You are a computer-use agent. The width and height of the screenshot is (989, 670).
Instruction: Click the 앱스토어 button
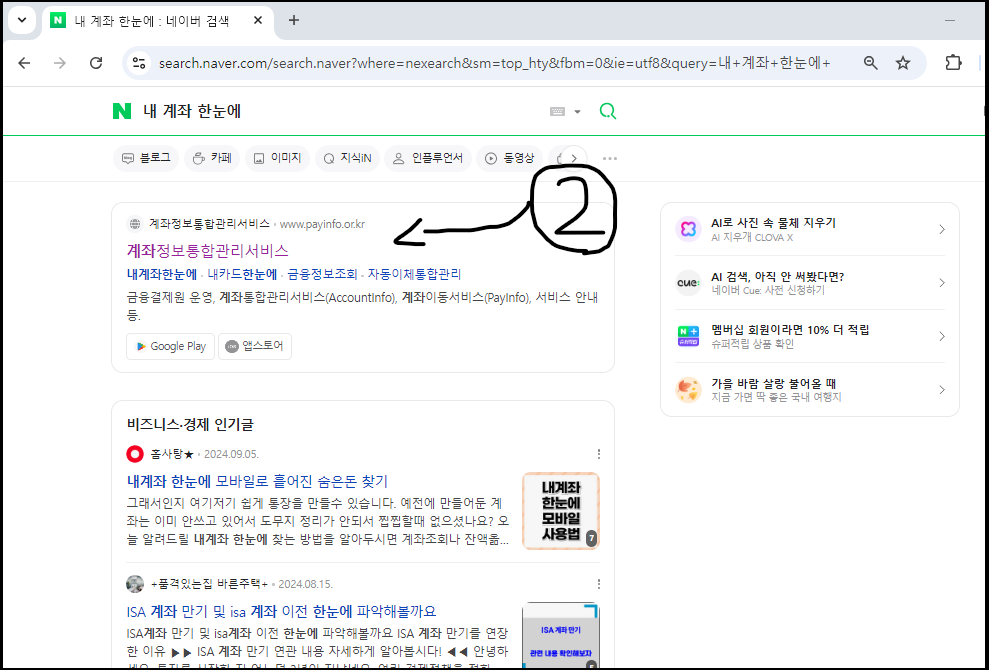coord(255,346)
